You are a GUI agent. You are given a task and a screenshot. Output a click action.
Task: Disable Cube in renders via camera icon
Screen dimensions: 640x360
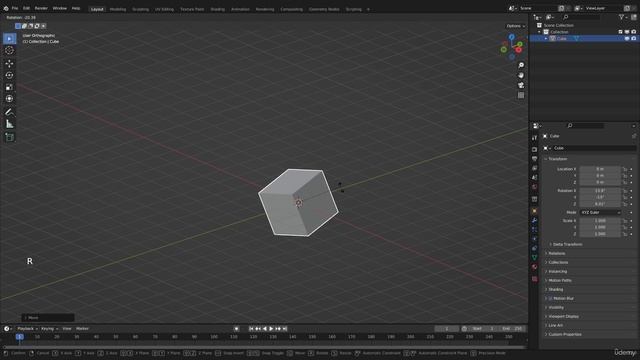pos(633,38)
